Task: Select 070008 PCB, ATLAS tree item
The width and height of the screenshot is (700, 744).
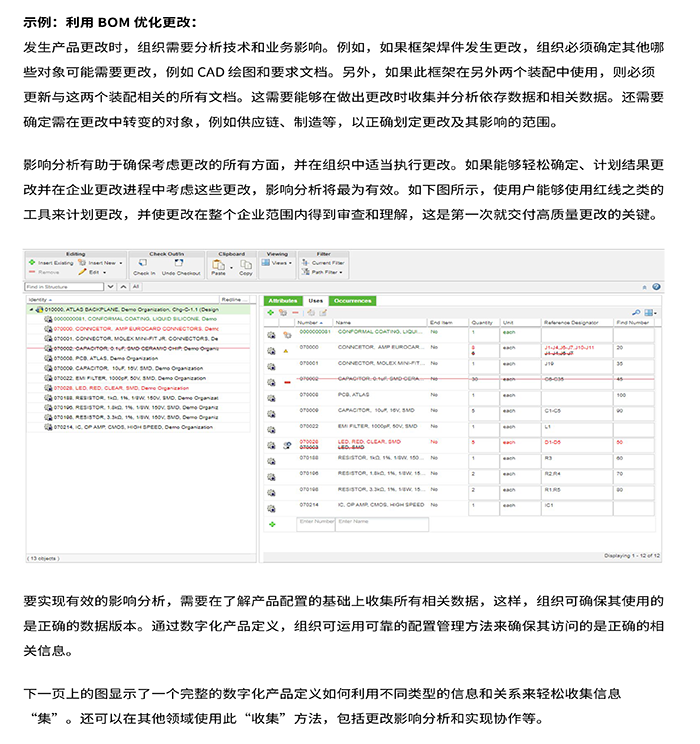Action: click(80, 357)
